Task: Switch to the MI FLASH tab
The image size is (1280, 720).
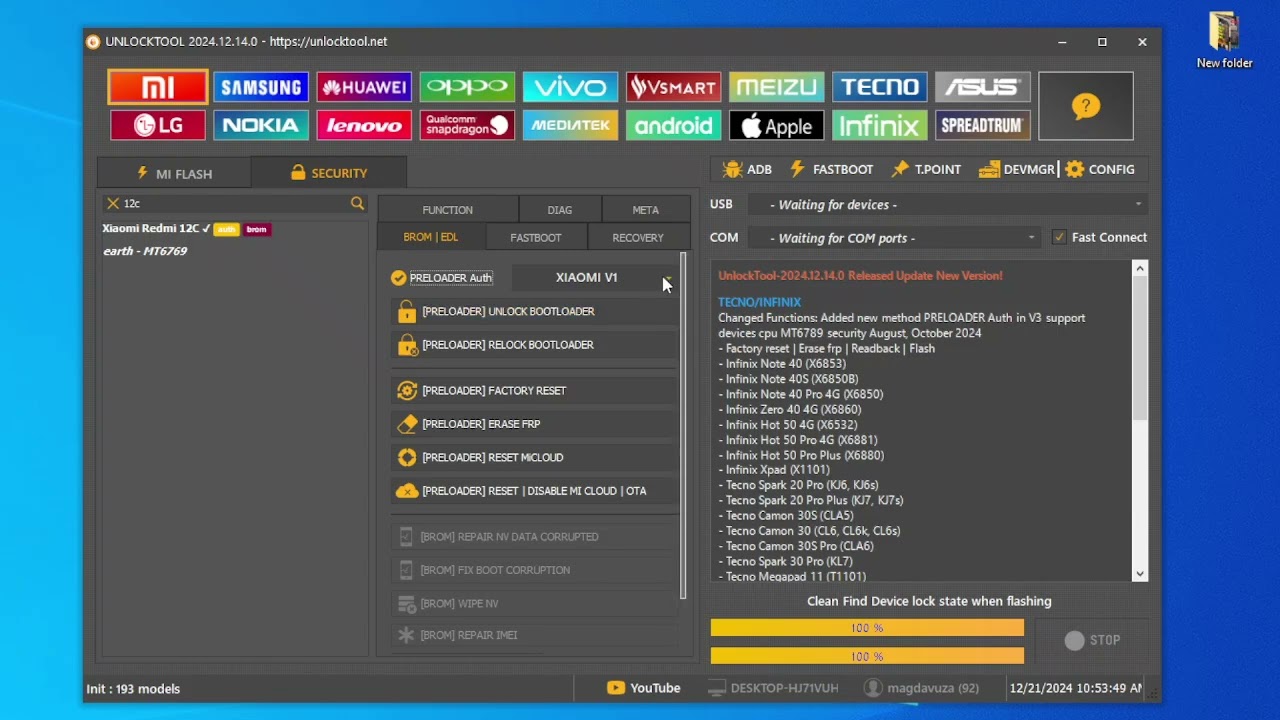Action: 174,174
